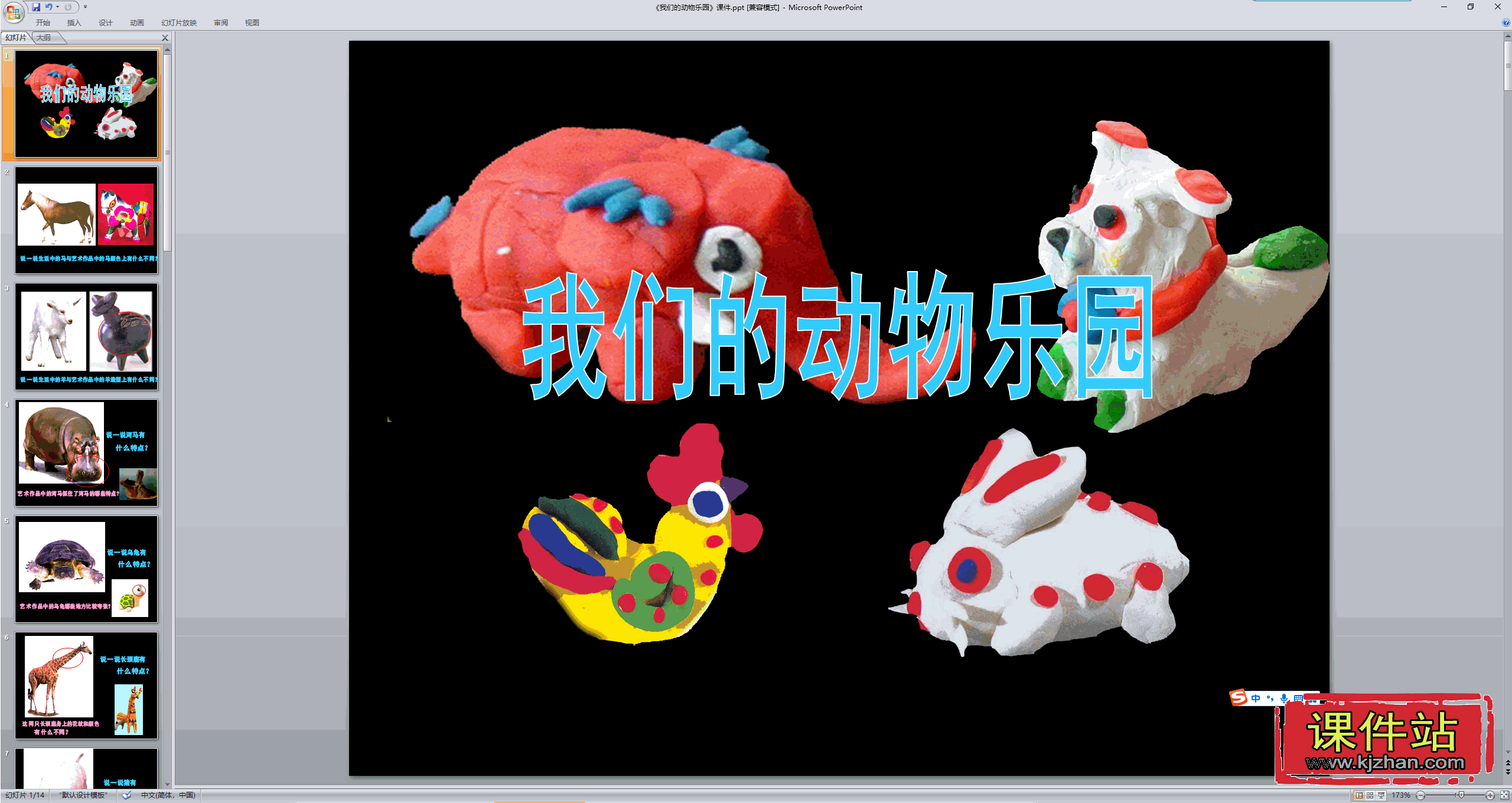
Task: Switch to the 大纲 outline tab
Action: [44, 37]
